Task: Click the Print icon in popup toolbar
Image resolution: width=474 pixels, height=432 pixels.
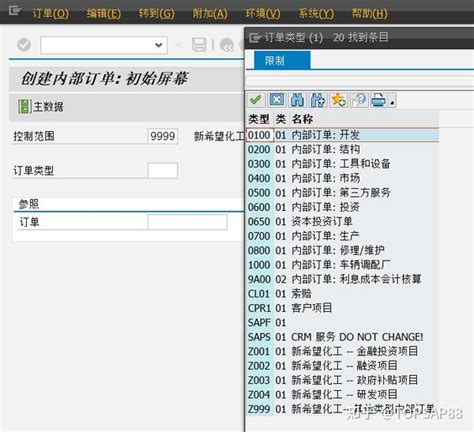Action: (378, 100)
